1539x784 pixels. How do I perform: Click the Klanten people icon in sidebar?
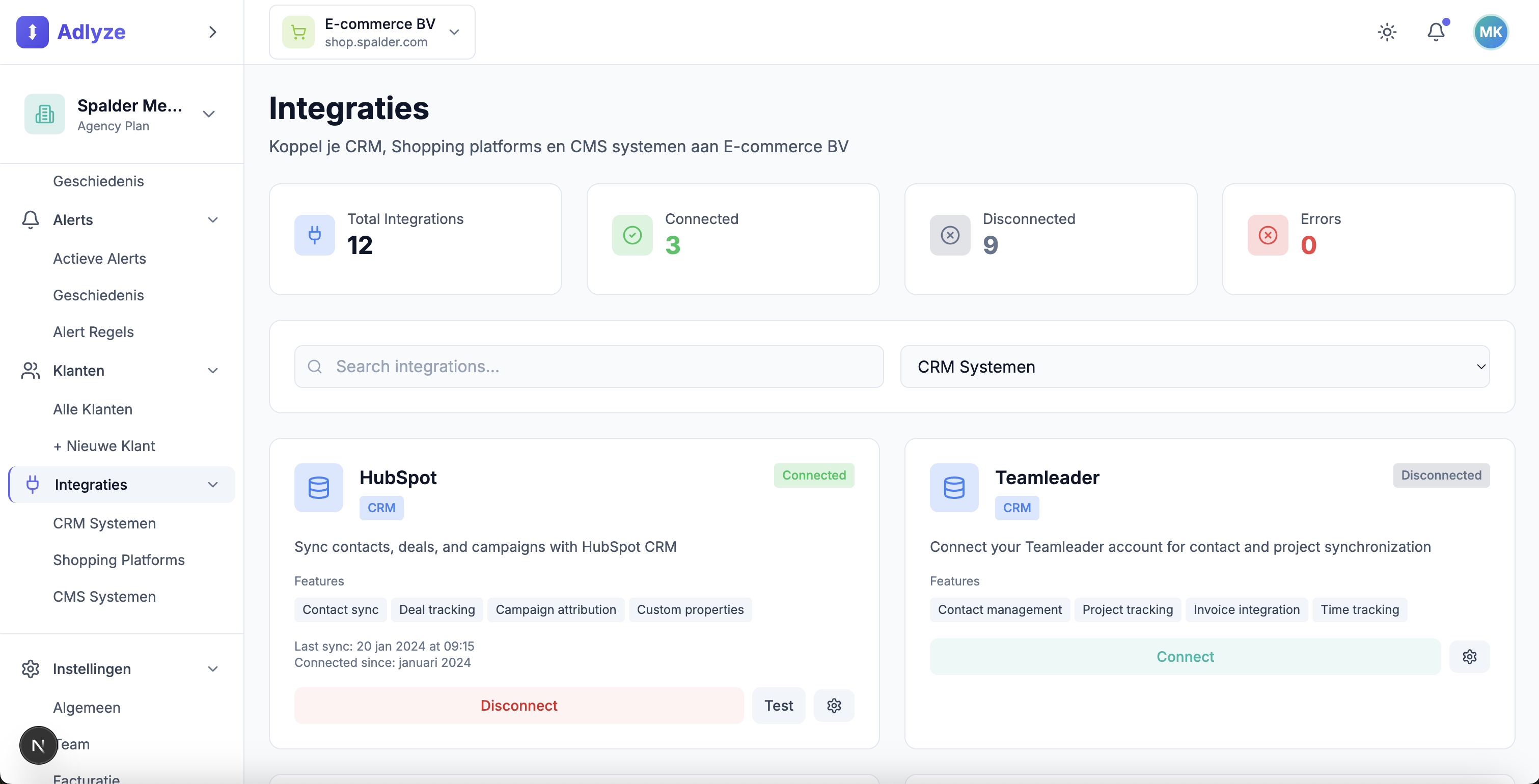30,370
